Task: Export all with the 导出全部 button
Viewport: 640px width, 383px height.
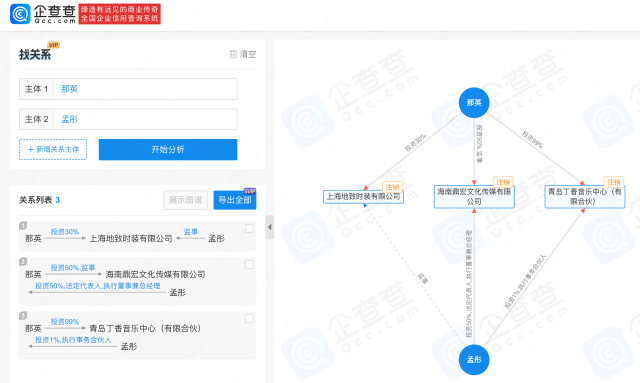Action: click(x=235, y=200)
